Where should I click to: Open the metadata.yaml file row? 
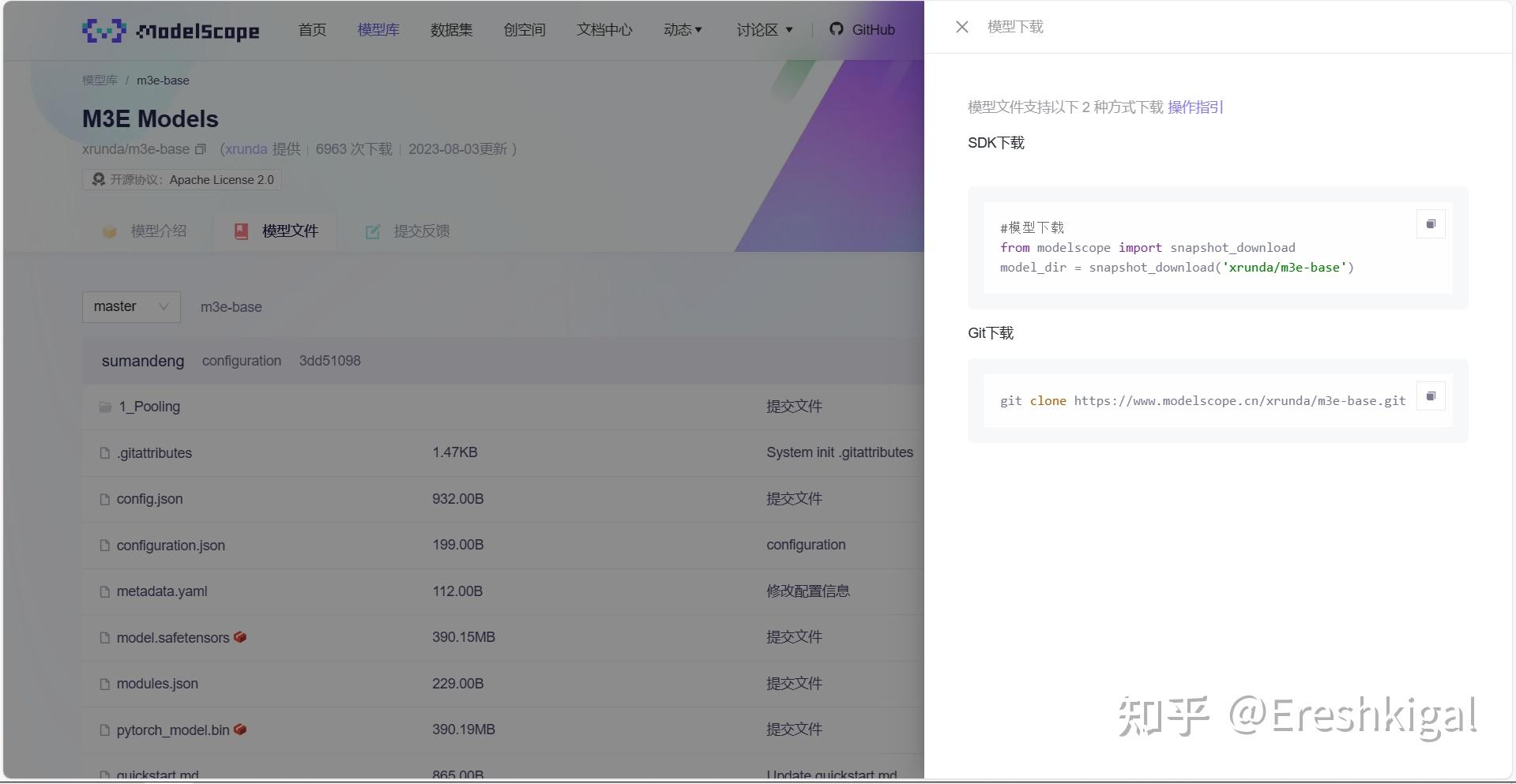pyautogui.click(x=162, y=591)
